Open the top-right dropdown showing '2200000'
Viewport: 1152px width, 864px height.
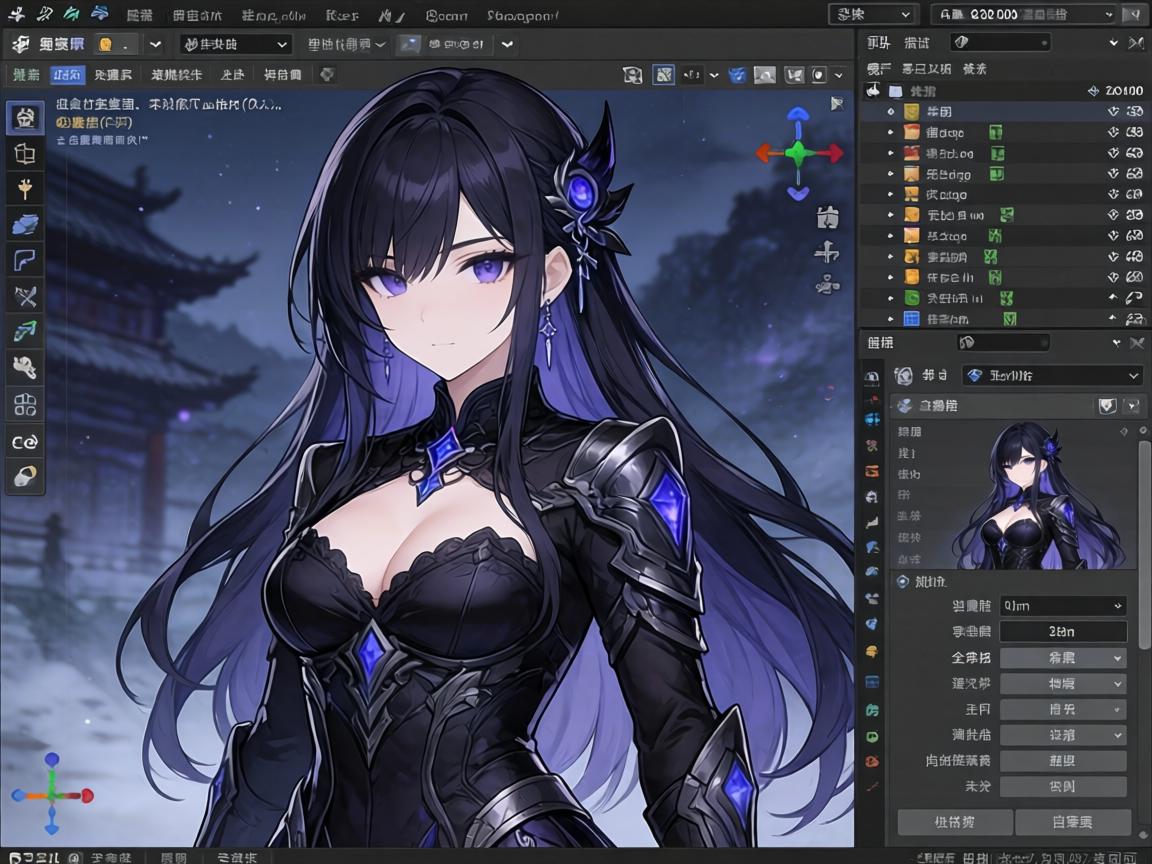point(1023,14)
